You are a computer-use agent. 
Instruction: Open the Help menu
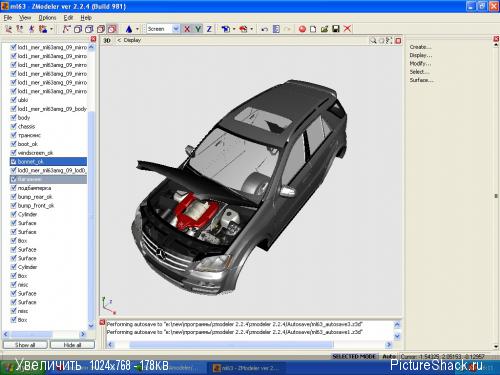(86, 18)
